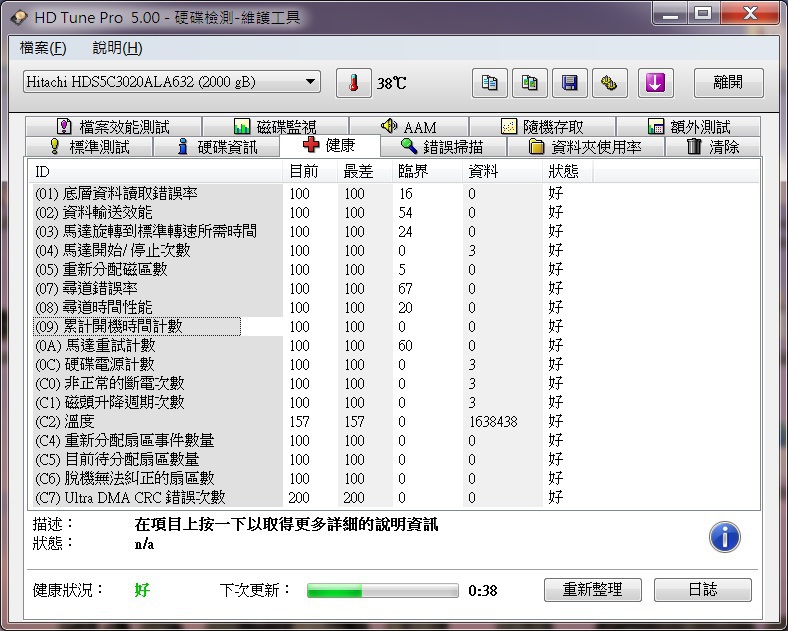The image size is (788, 631).
Task: Click the floppy disk save icon
Action: (570, 83)
